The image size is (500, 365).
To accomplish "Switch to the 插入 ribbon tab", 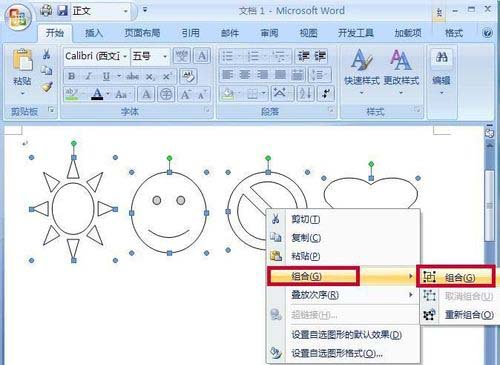I will (x=94, y=33).
